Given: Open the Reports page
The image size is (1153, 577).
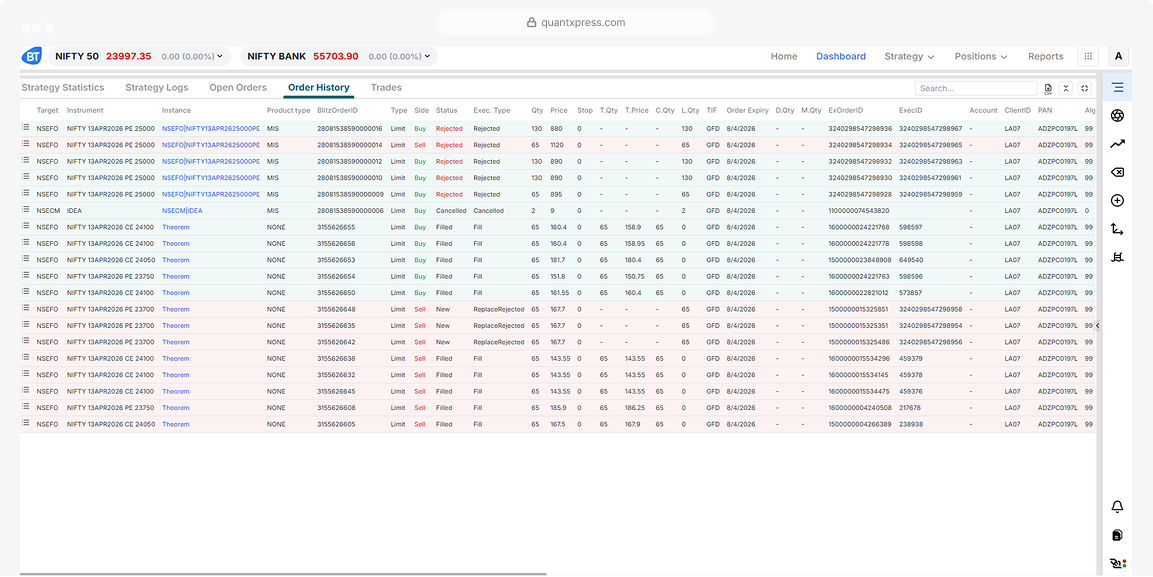Looking at the screenshot, I should tap(1046, 57).
